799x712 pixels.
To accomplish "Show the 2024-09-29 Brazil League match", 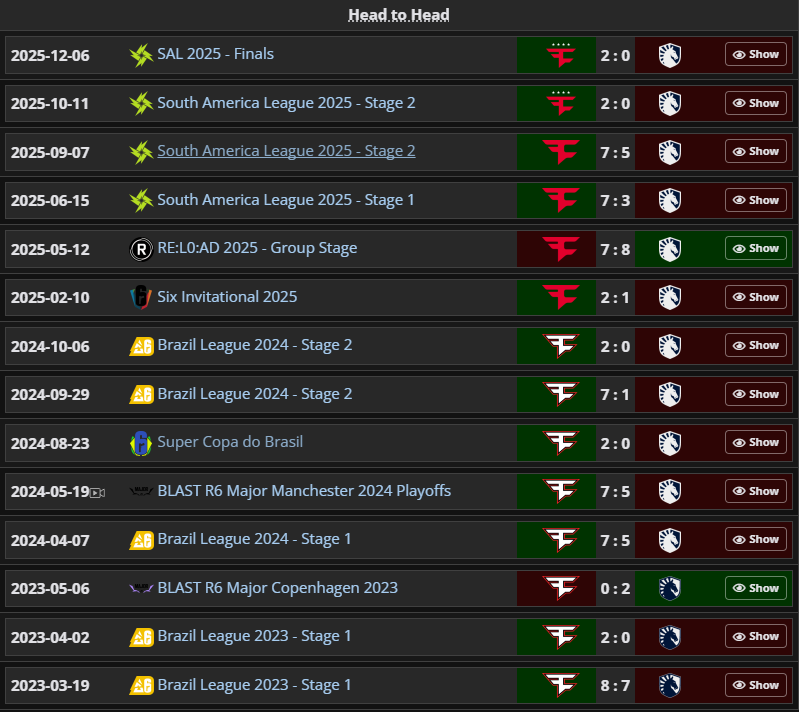I will tap(756, 394).
